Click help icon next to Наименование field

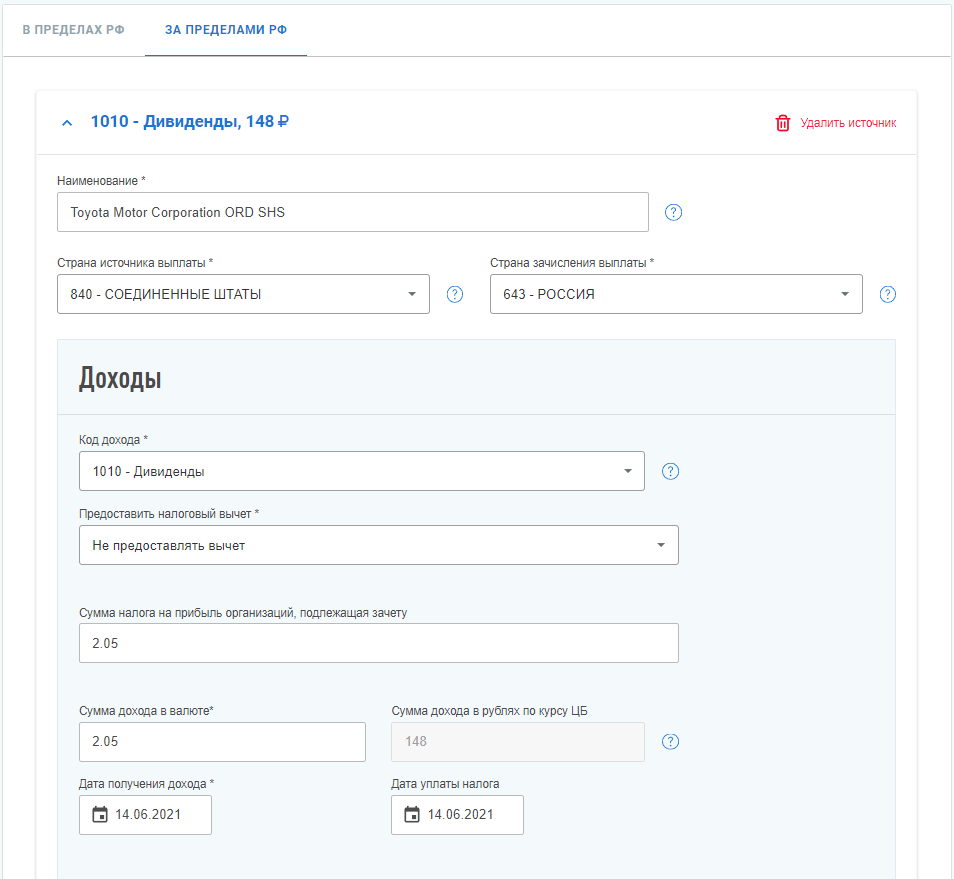pyautogui.click(x=673, y=212)
